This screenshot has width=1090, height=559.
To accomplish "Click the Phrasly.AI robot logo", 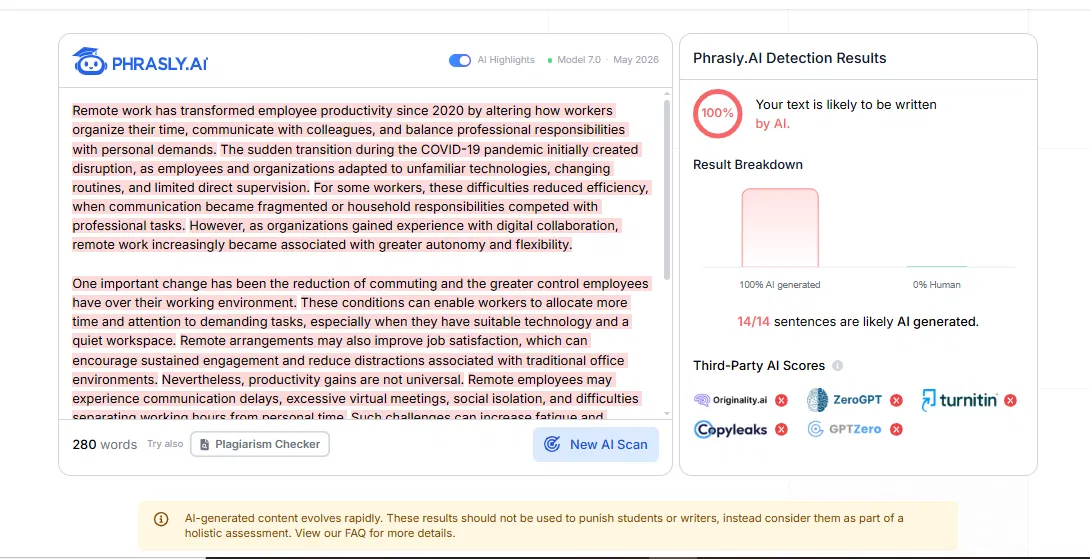I will (90, 62).
